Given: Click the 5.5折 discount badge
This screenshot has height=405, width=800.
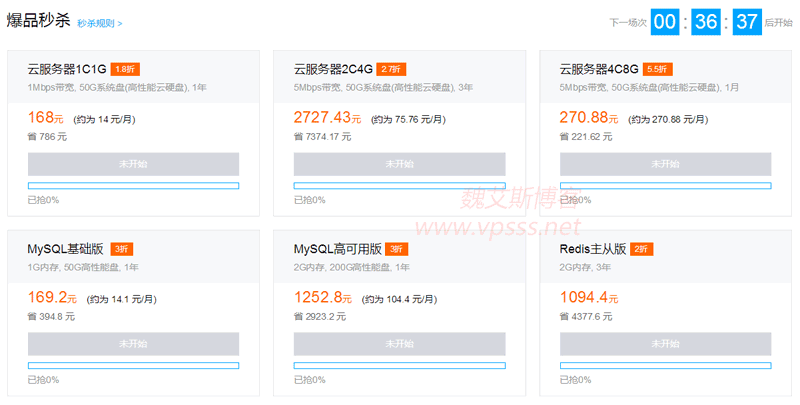Looking at the screenshot, I should (x=657, y=69).
